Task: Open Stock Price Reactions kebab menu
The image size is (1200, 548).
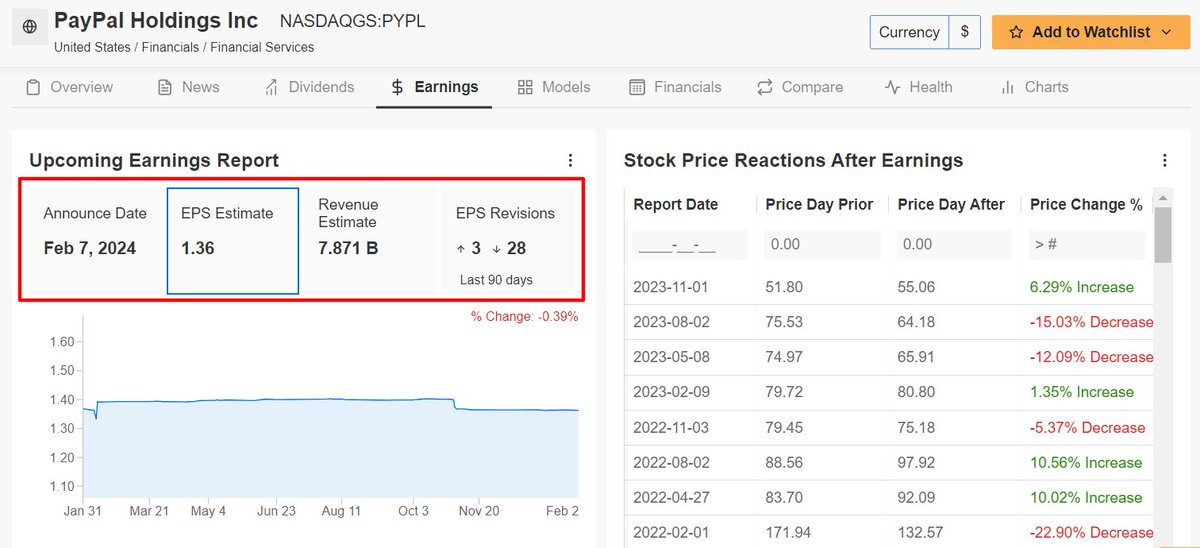Action: [1164, 160]
